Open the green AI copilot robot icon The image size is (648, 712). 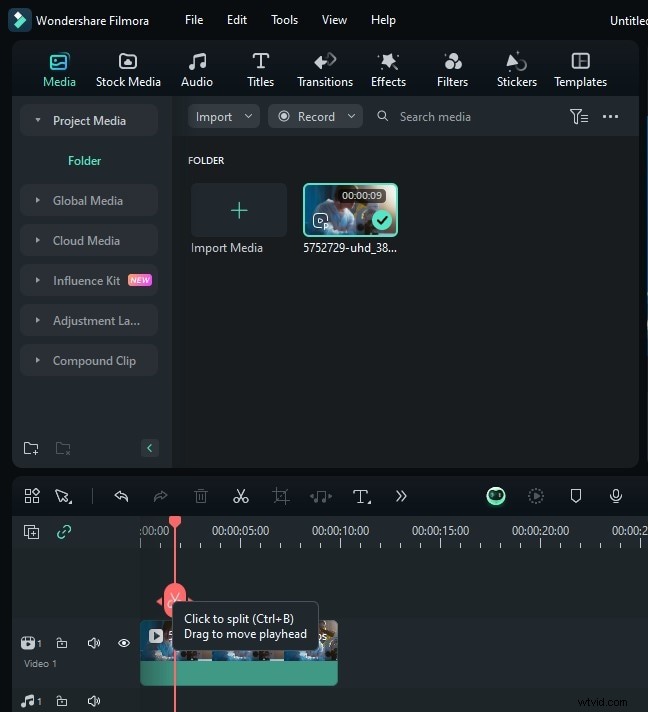[x=496, y=496]
